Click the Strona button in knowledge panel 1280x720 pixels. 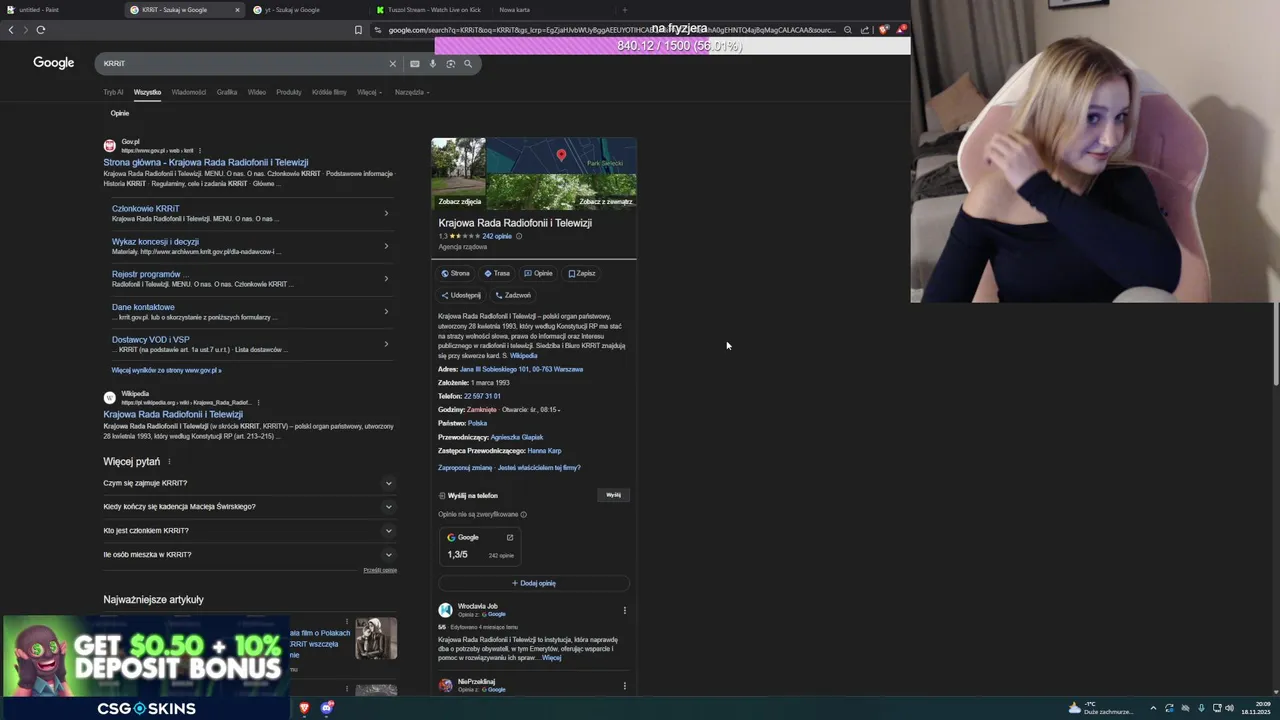[455, 273]
